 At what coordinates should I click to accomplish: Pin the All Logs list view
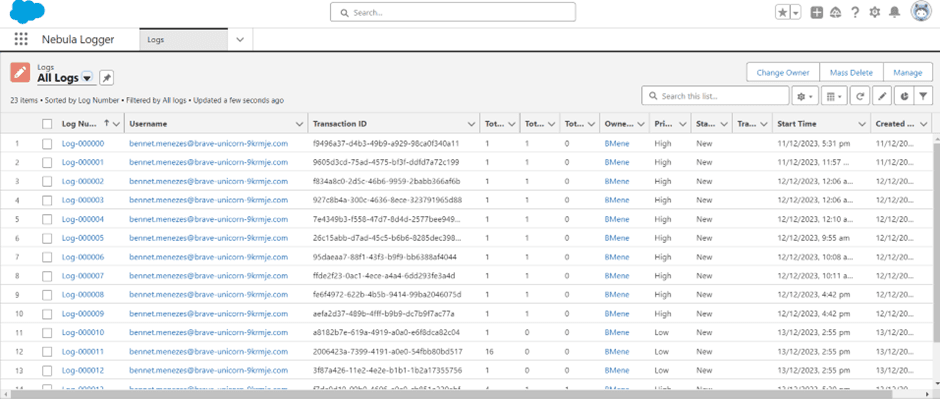tap(106, 78)
